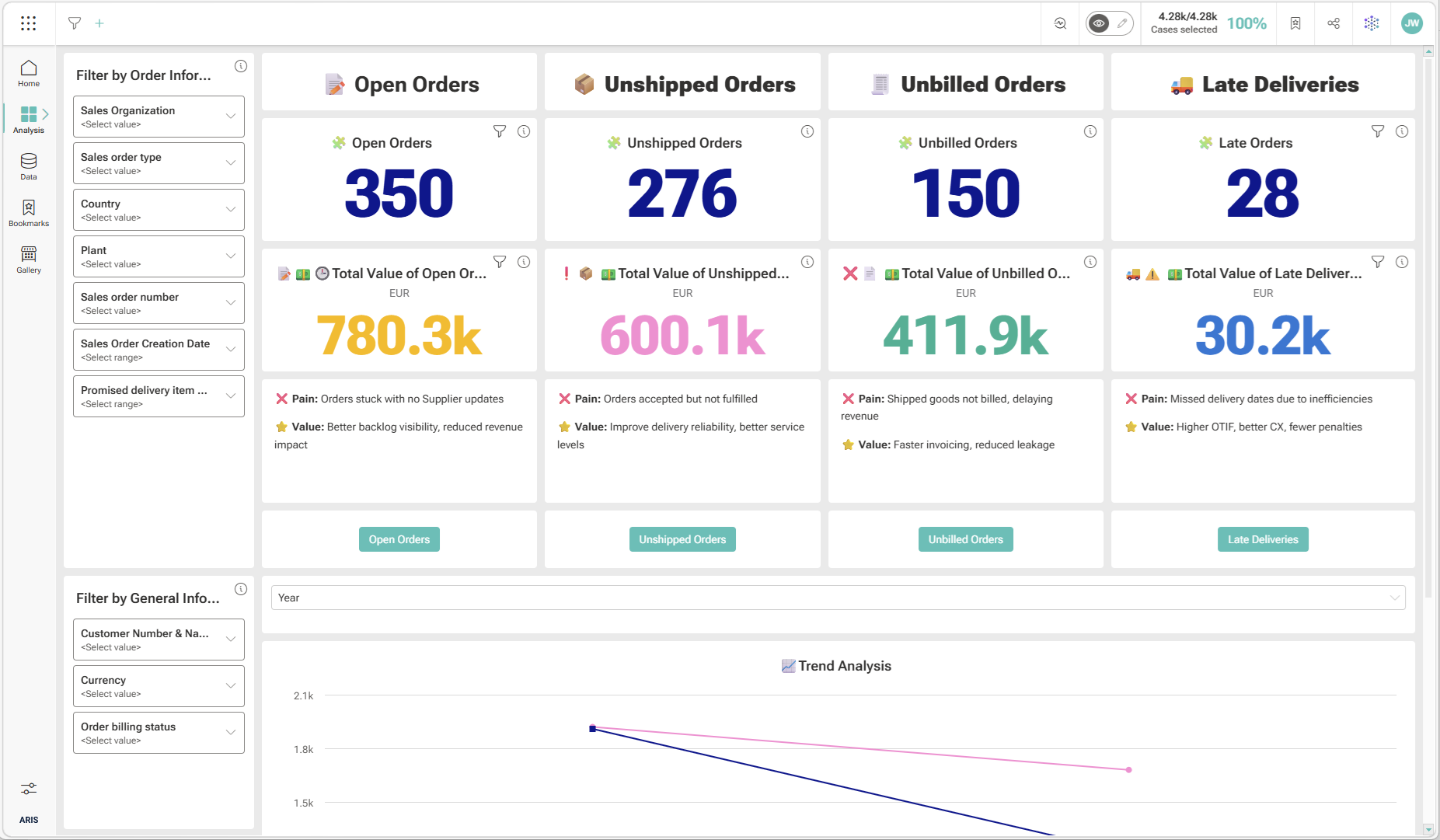Open Analysis section in sidebar
The width and height of the screenshot is (1440, 840).
pyautogui.click(x=29, y=120)
